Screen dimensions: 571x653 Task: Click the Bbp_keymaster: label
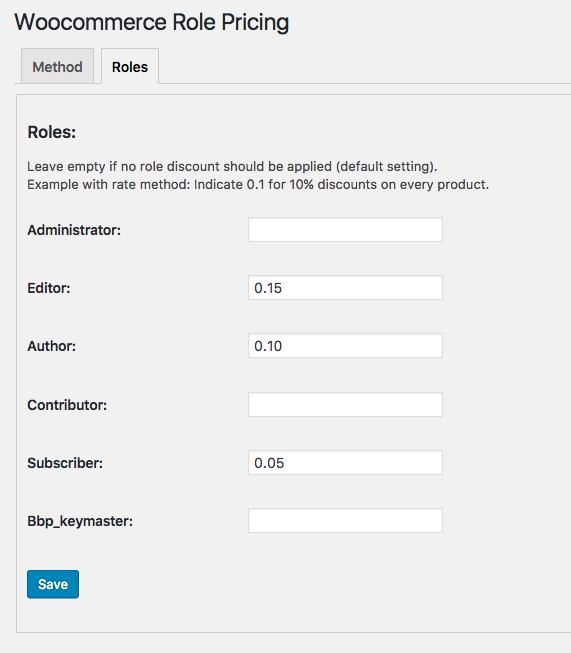click(80, 521)
